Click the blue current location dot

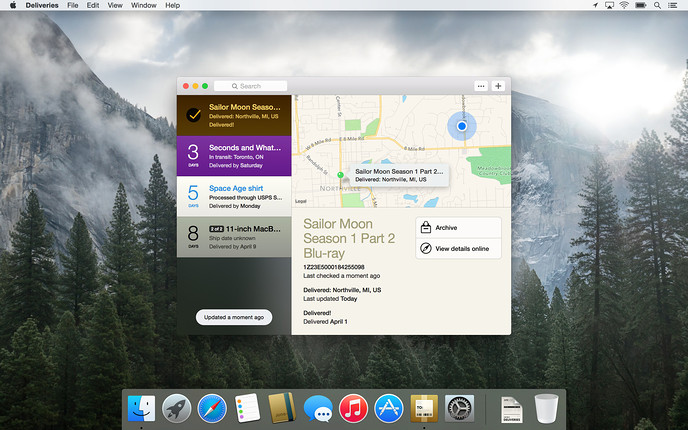[462, 126]
